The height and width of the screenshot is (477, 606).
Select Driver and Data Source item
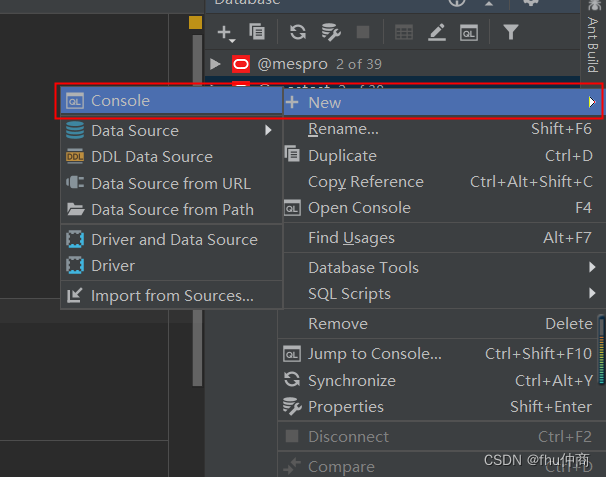click(172, 240)
